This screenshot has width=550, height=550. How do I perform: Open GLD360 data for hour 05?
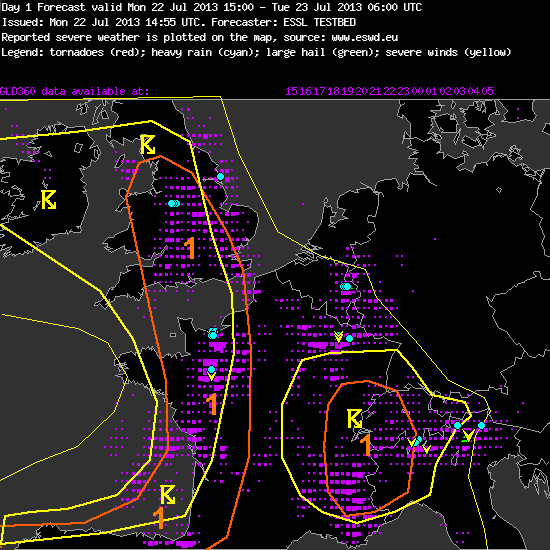pyautogui.click(x=488, y=91)
